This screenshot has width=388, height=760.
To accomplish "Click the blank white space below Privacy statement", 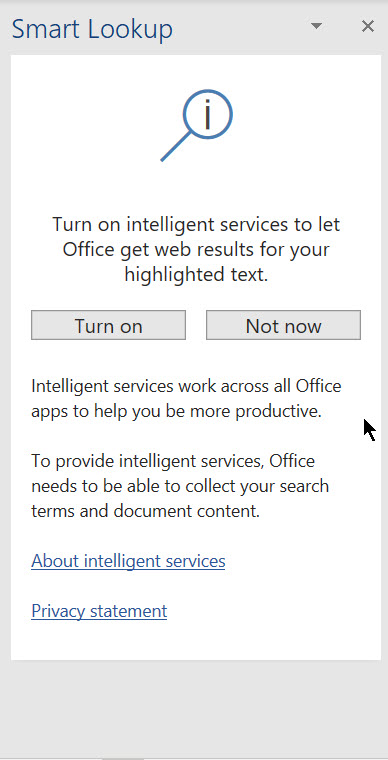I will (x=194, y=641).
